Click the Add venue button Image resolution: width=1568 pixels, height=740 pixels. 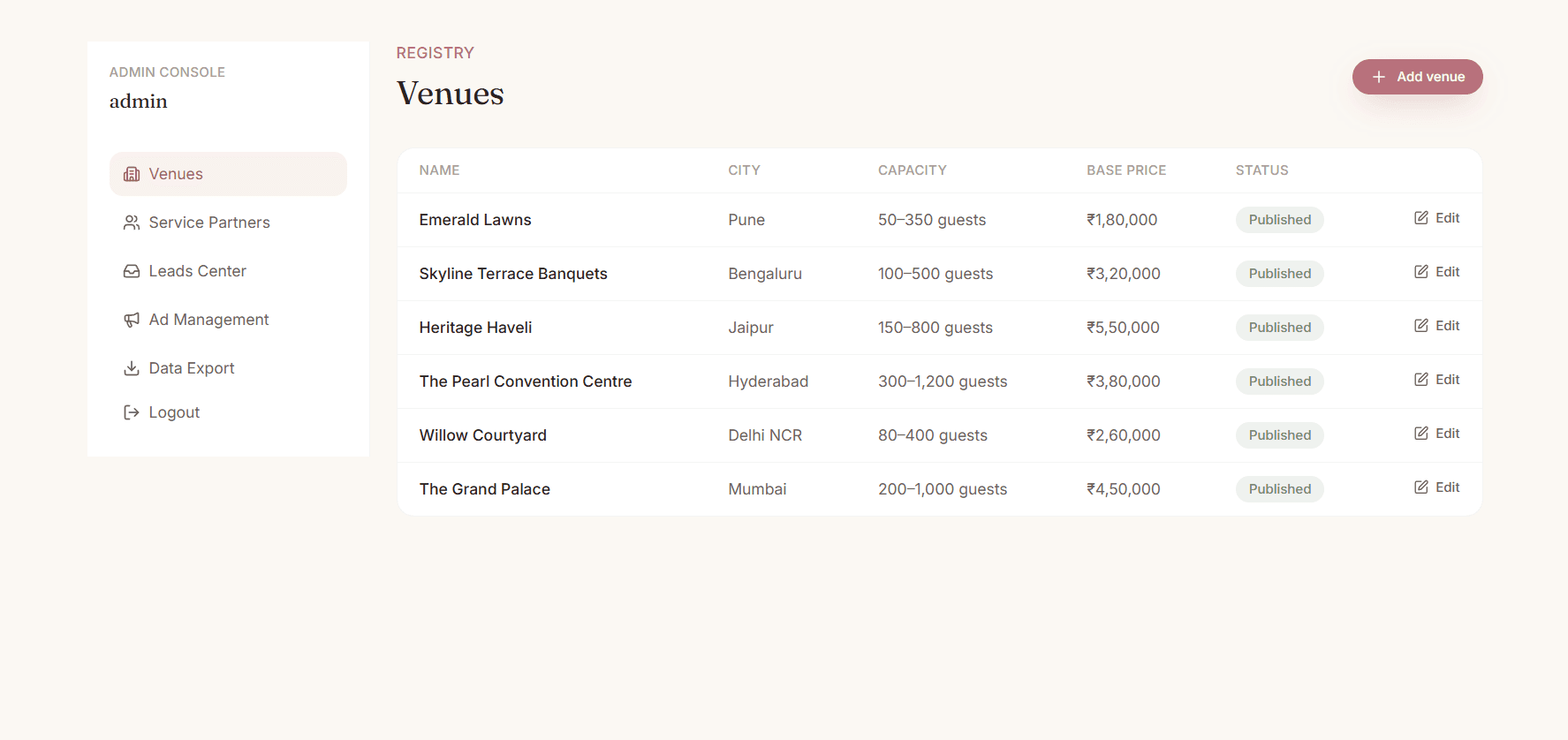click(x=1417, y=77)
